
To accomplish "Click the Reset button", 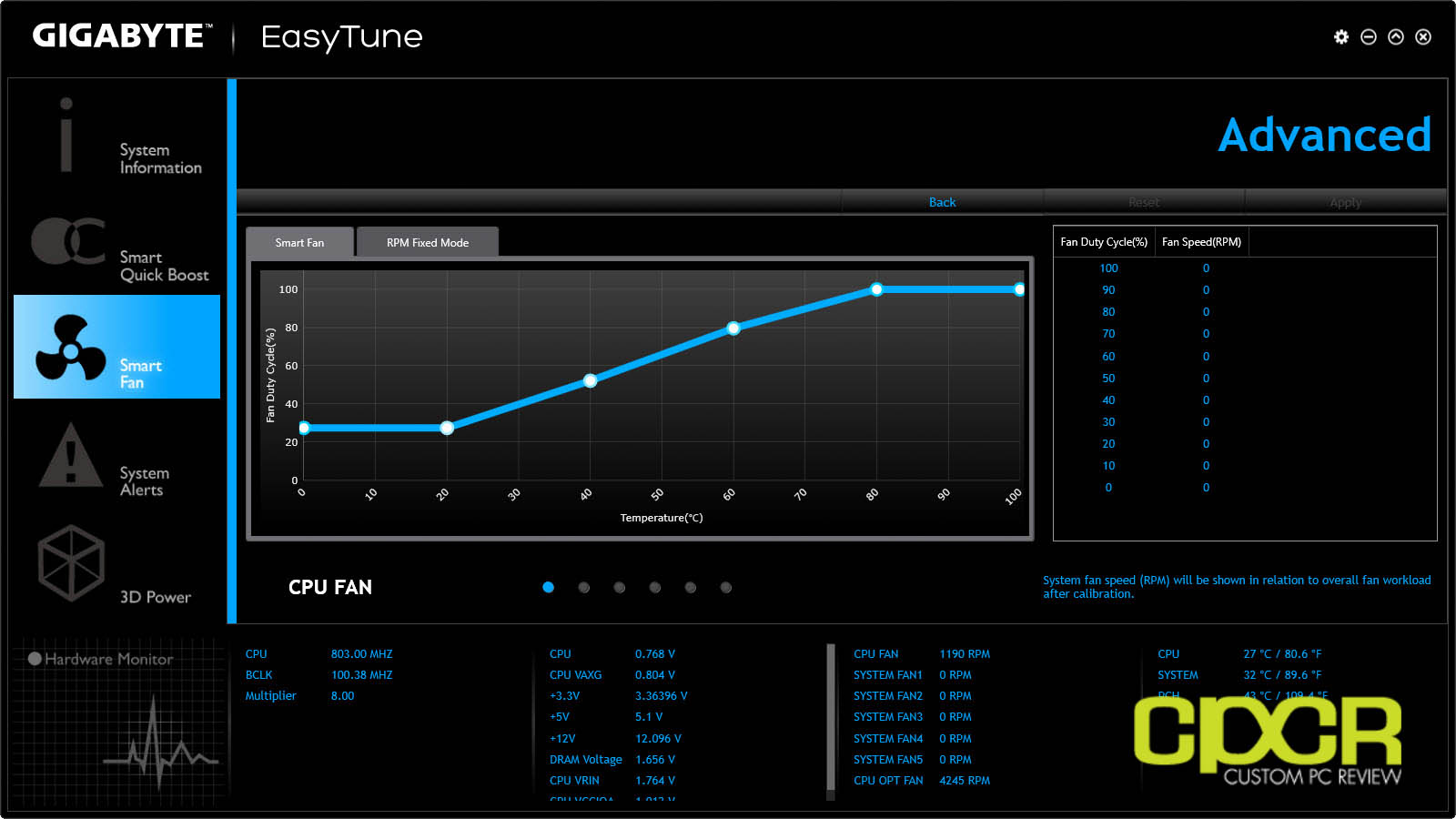I will click(x=1144, y=202).
